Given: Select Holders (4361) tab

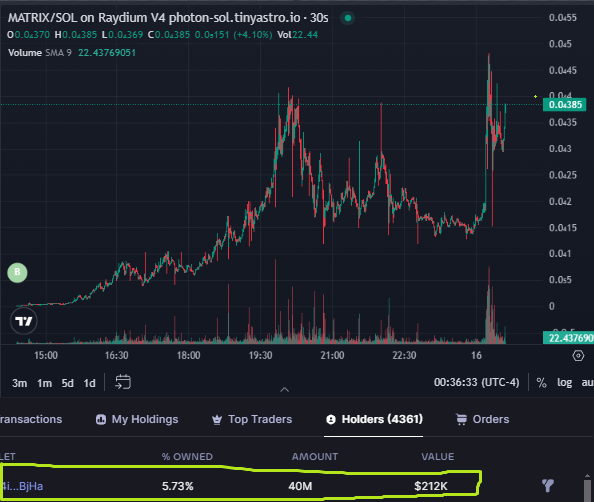Looking at the screenshot, I should click(x=374, y=419).
